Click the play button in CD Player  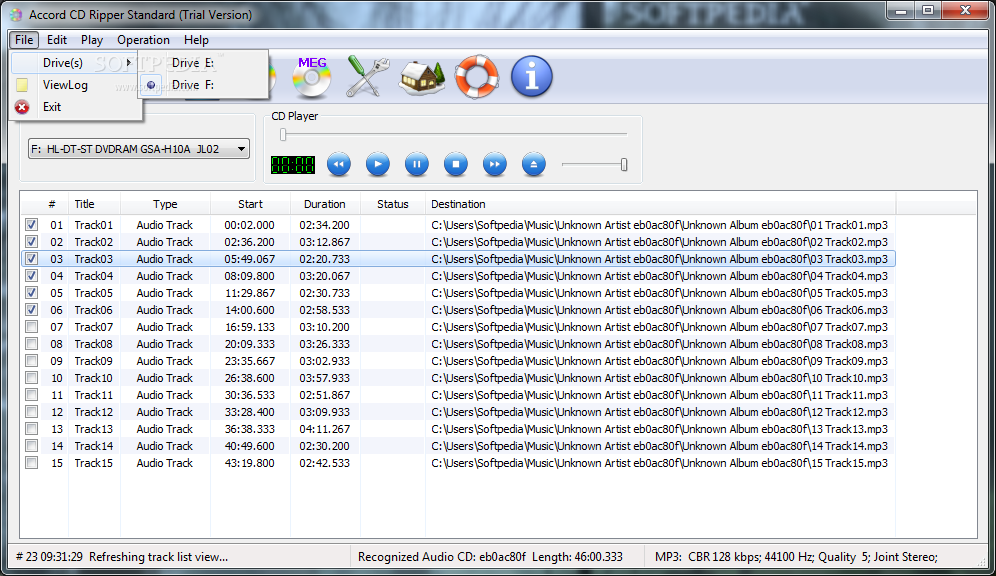378,164
